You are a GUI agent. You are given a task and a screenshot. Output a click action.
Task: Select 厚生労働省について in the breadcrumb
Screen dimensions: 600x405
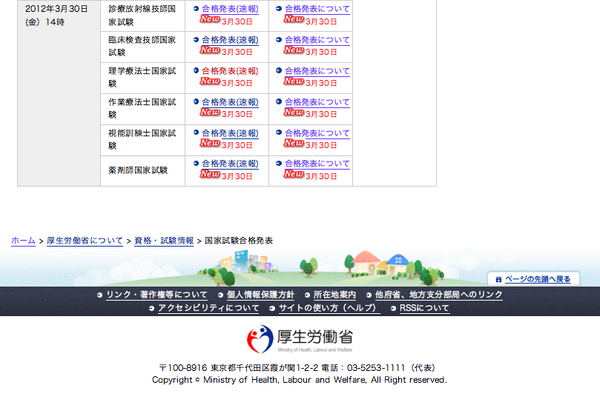click(x=85, y=241)
